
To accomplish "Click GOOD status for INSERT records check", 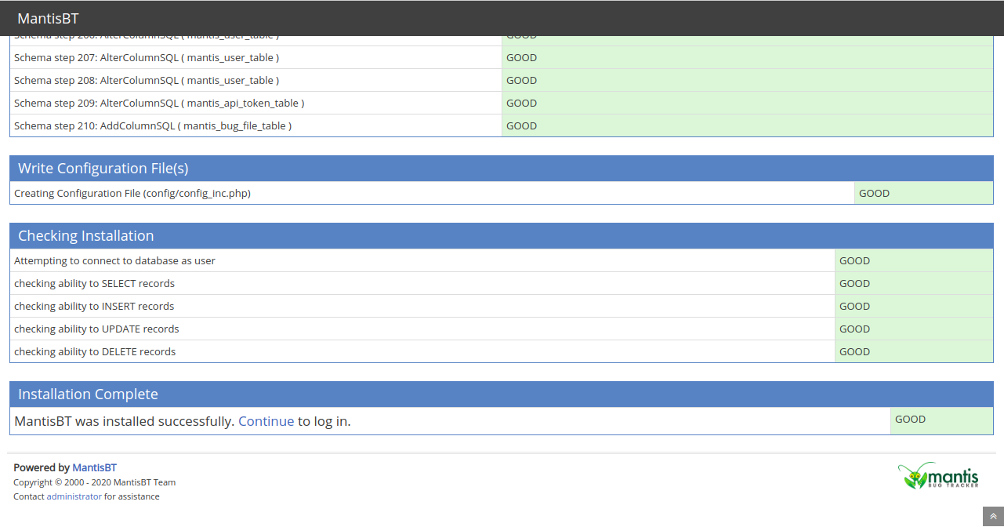I will [x=854, y=306].
